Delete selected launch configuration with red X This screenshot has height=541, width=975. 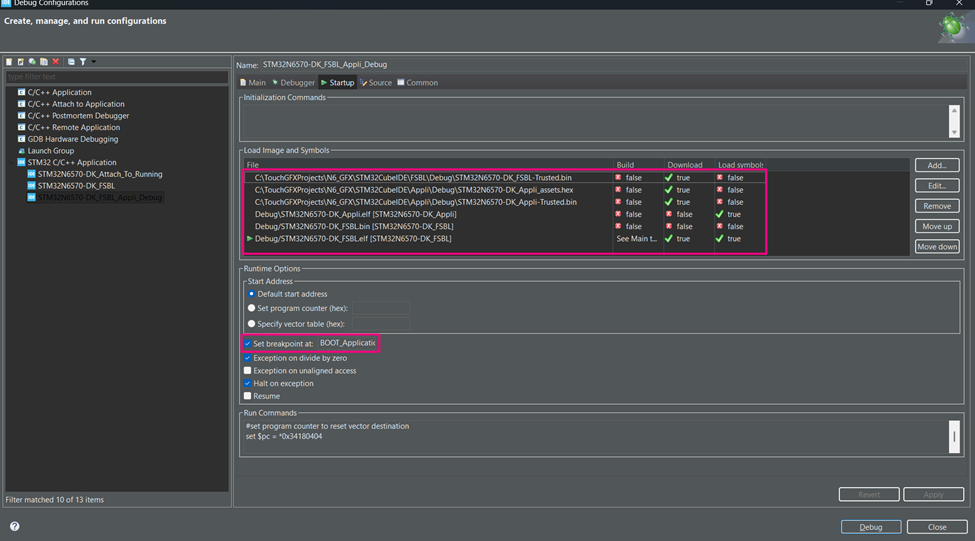click(x=56, y=62)
